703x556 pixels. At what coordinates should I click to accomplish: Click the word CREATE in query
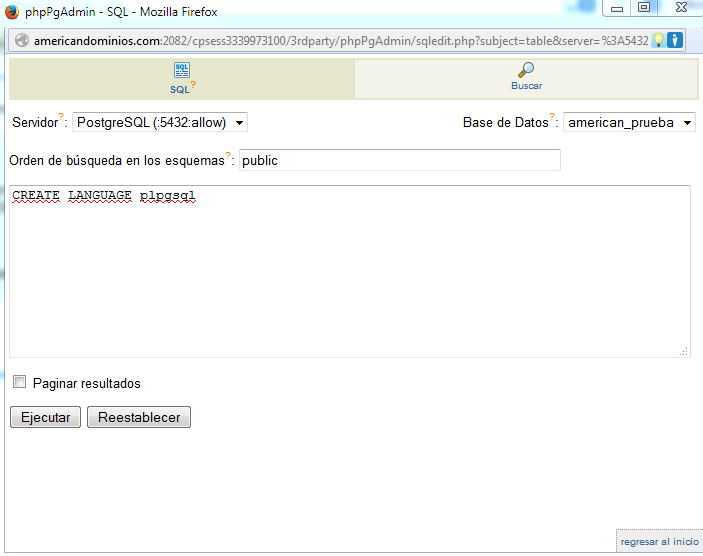[x=35, y=195]
